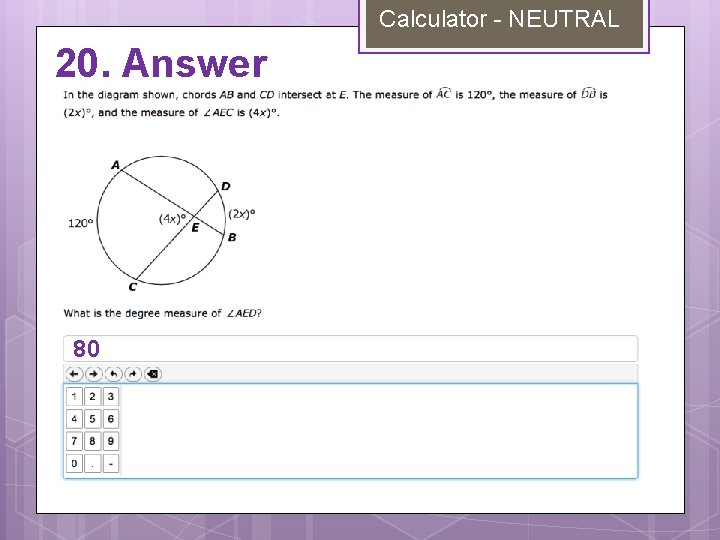Tap keypad digit 2
Screen dimensions: 720x540
[92, 396]
